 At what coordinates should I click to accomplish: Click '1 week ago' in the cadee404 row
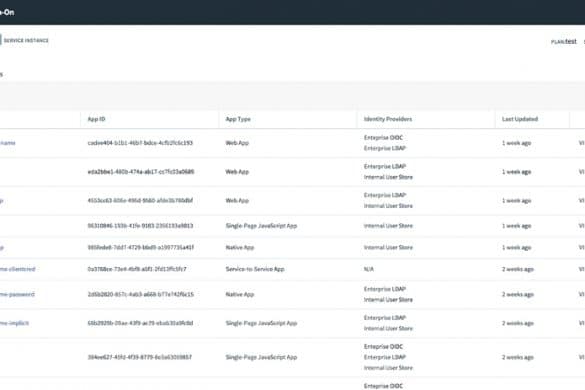[516, 143]
